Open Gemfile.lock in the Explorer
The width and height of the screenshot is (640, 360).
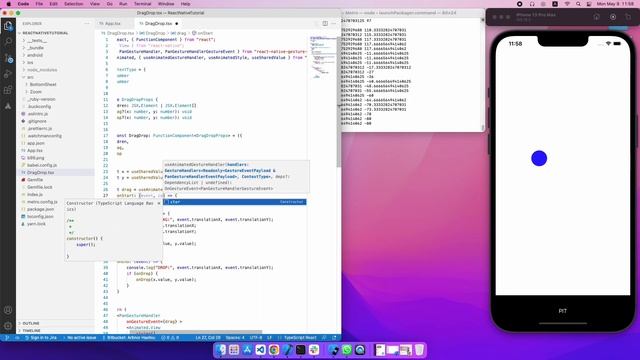[40, 187]
